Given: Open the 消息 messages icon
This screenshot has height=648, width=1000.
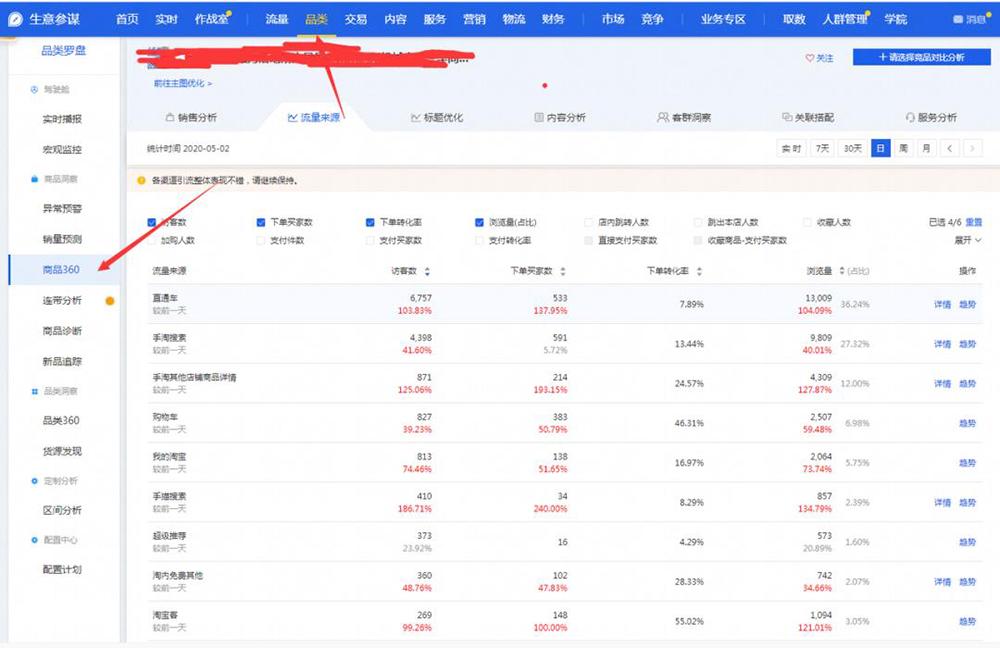Looking at the screenshot, I should [x=959, y=20].
